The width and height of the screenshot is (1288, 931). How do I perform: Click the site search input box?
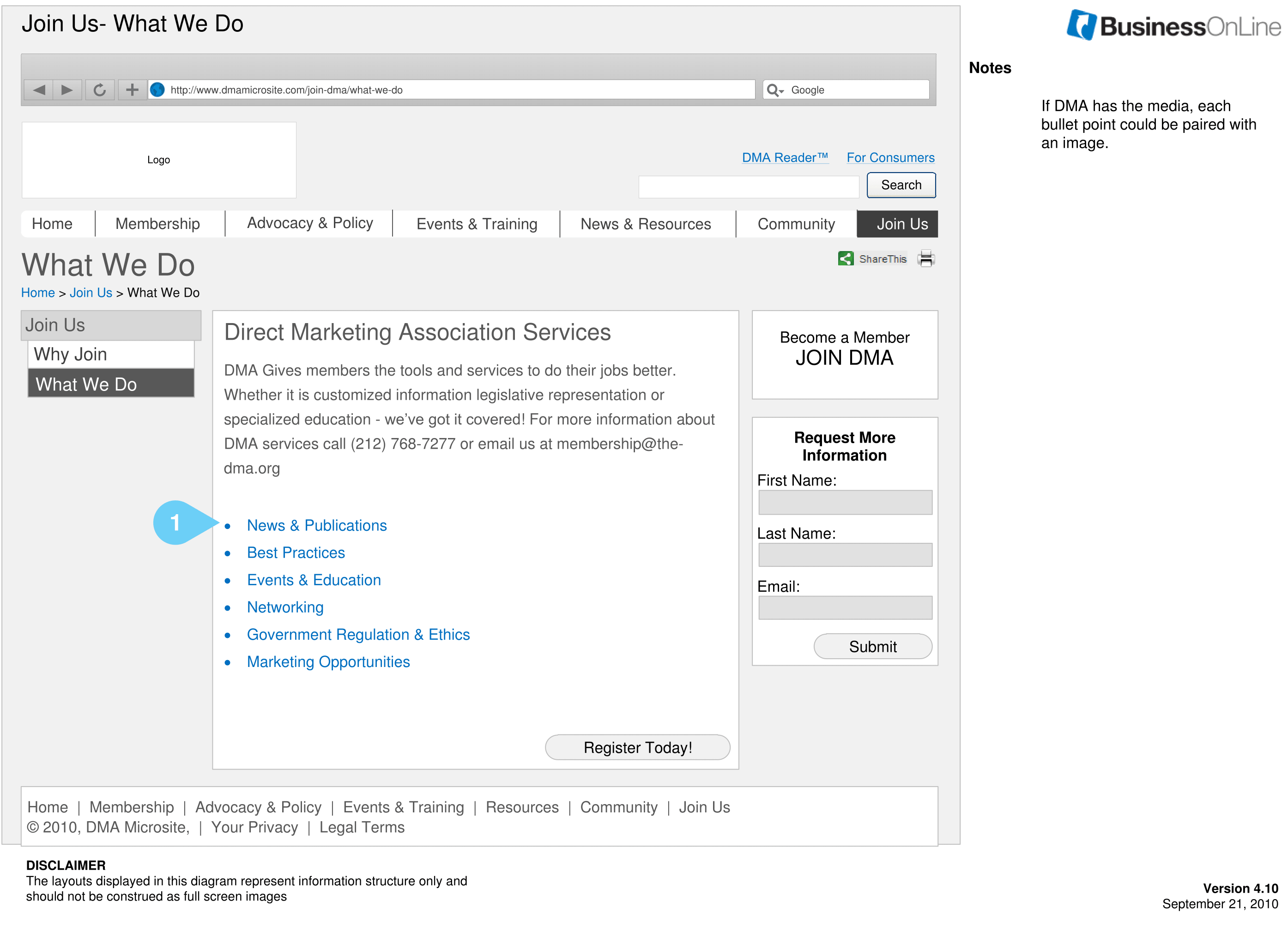749,187
